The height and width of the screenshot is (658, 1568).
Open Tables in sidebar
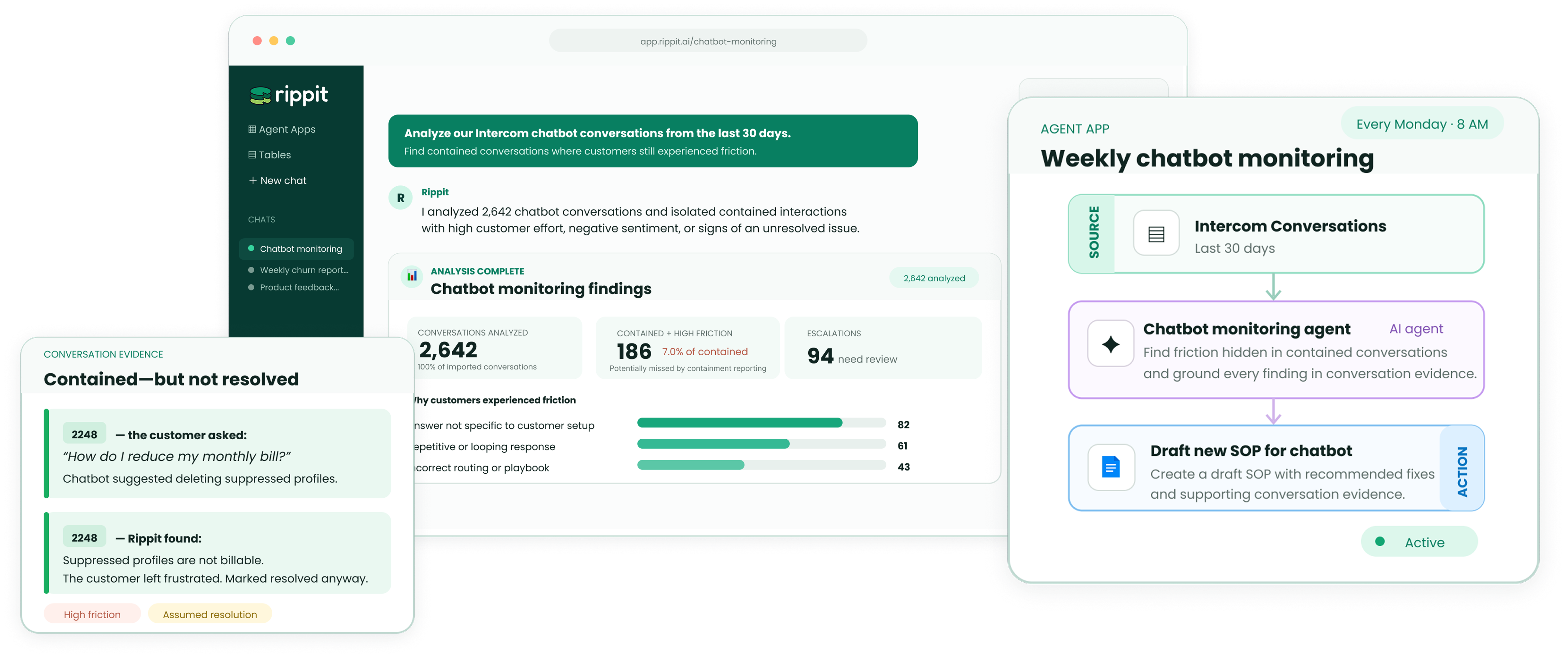point(270,155)
